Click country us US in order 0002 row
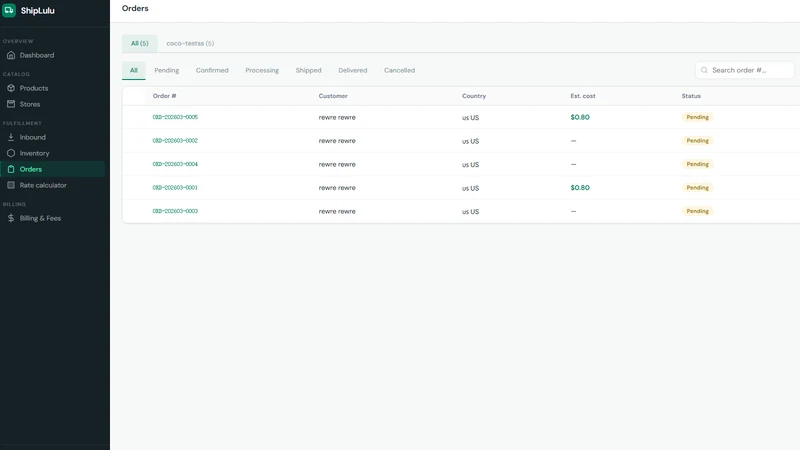Image resolution: width=800 pixels, height=450 pixels. click(470, 141)
